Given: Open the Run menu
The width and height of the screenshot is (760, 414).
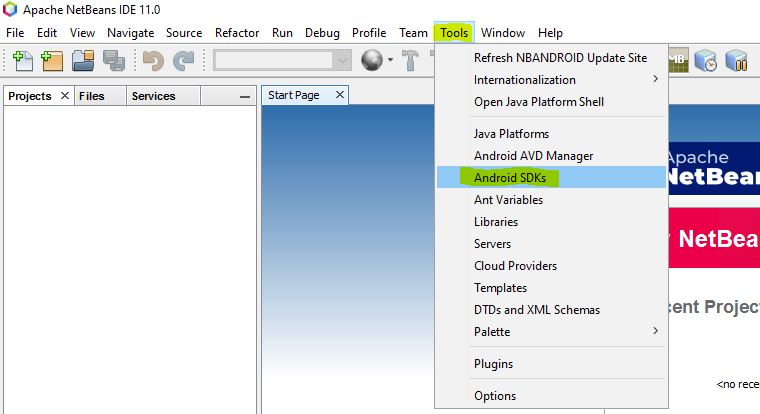Looking at the screenshot, I should (x=282, y=33).
